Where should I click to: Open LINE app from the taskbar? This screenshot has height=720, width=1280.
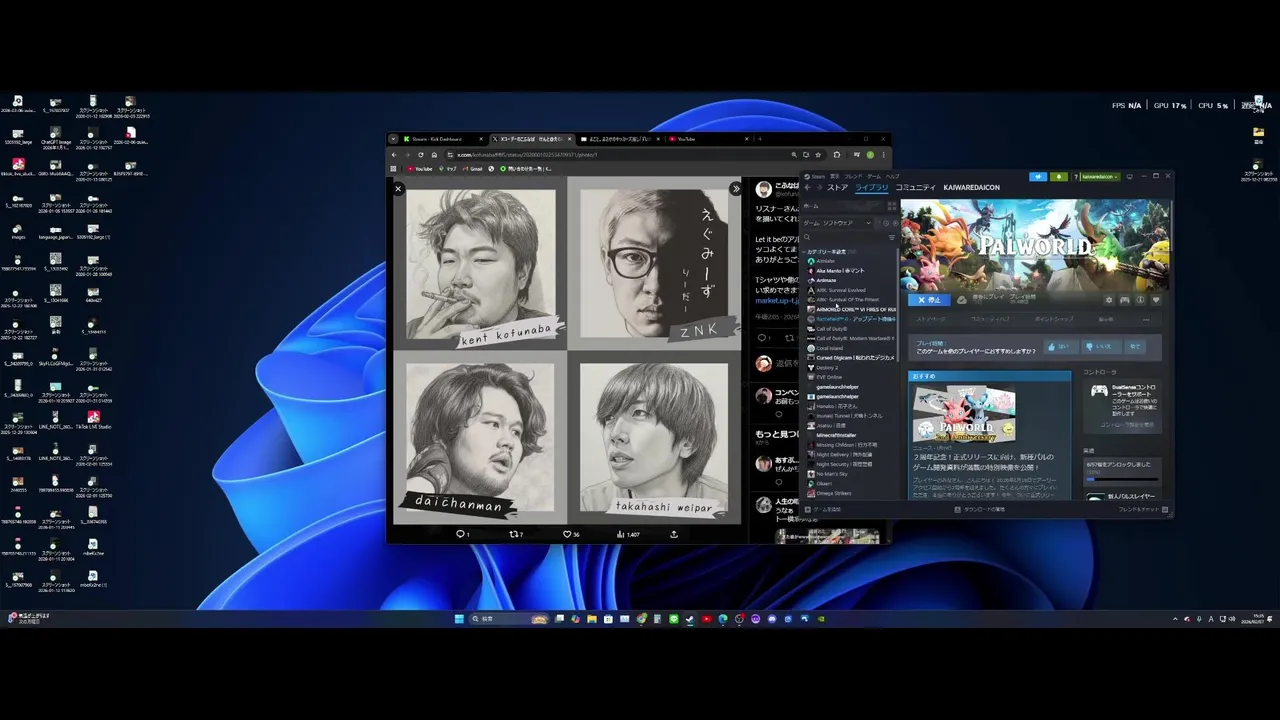coord(674,619)
